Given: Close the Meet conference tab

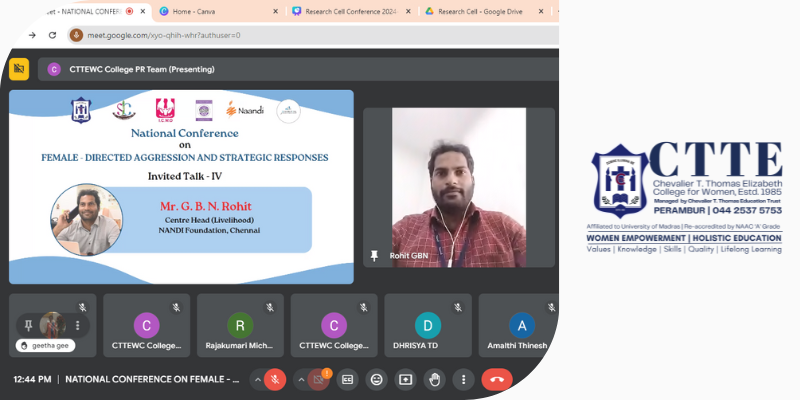Looking at the screenshot, I should coord(143,11).
